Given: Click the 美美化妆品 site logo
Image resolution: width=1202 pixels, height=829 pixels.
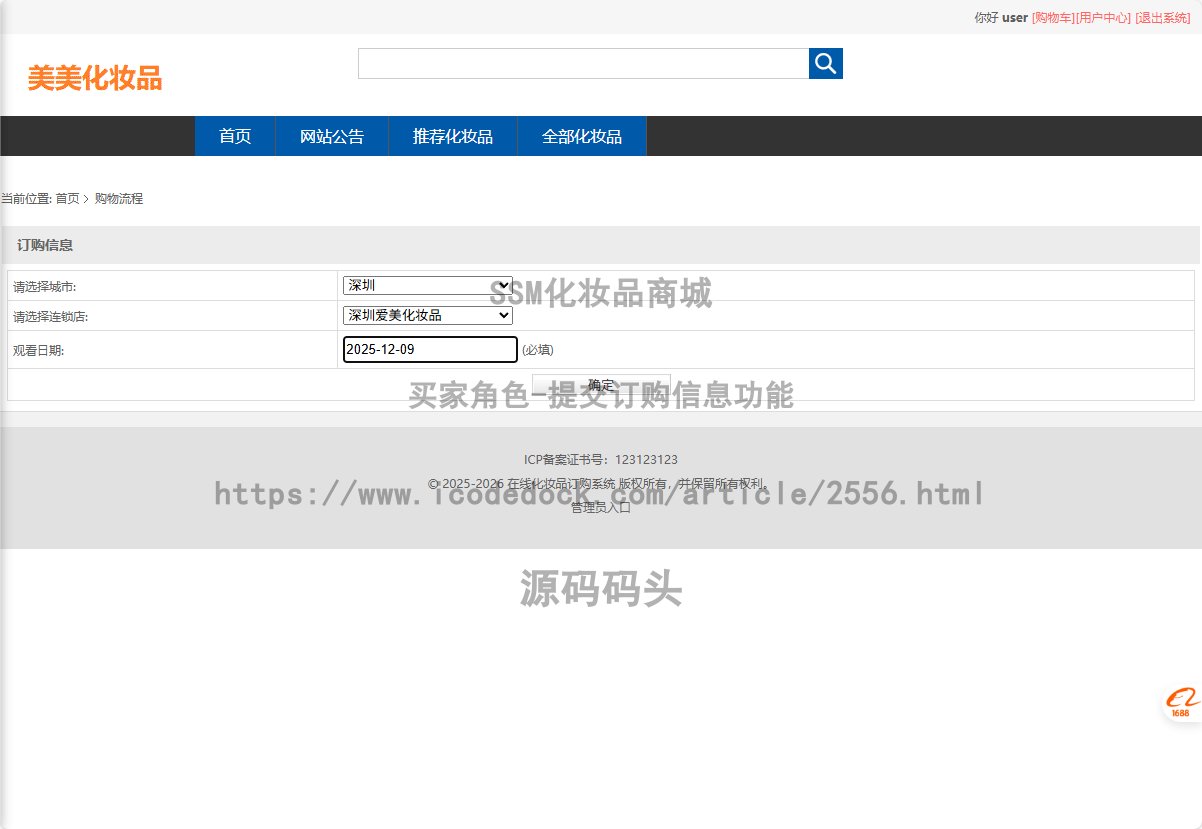Looking at the screenshot, I should tap(95, 78).
